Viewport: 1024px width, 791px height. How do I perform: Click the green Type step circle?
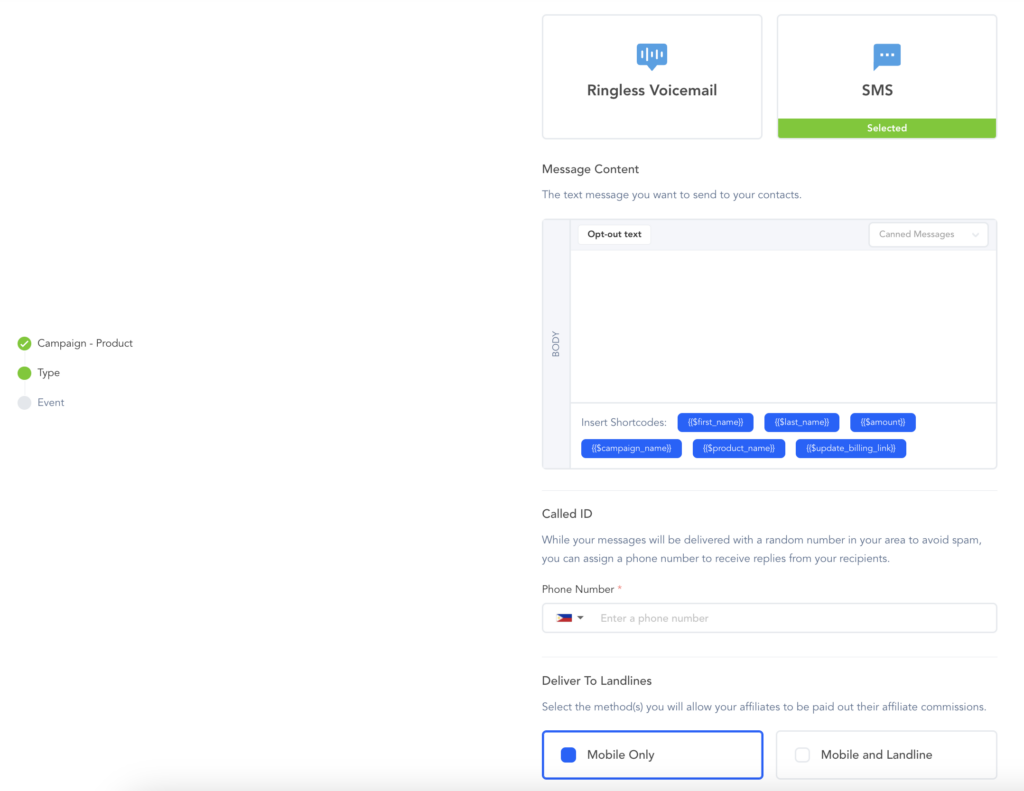24,373
